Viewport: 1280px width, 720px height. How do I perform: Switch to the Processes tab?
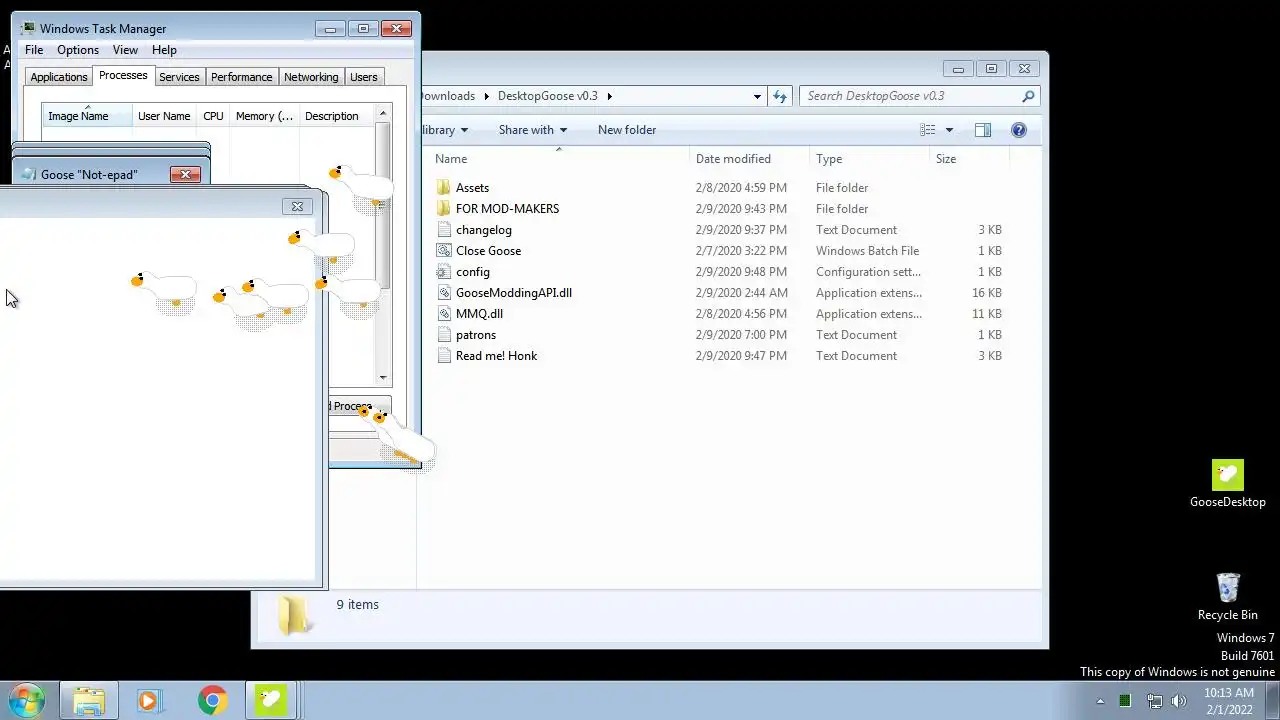coord(123,76)
